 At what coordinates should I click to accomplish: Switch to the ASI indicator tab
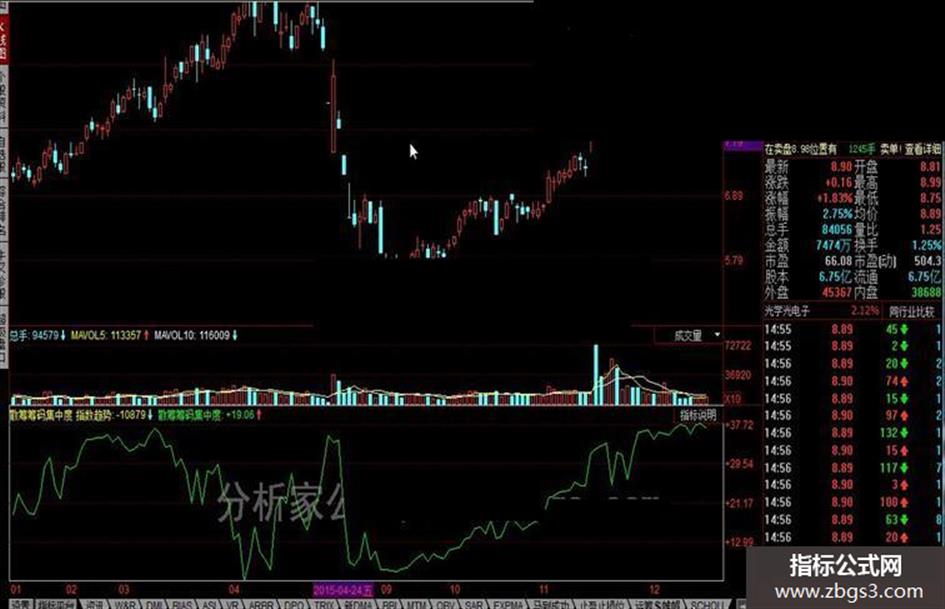209,604
